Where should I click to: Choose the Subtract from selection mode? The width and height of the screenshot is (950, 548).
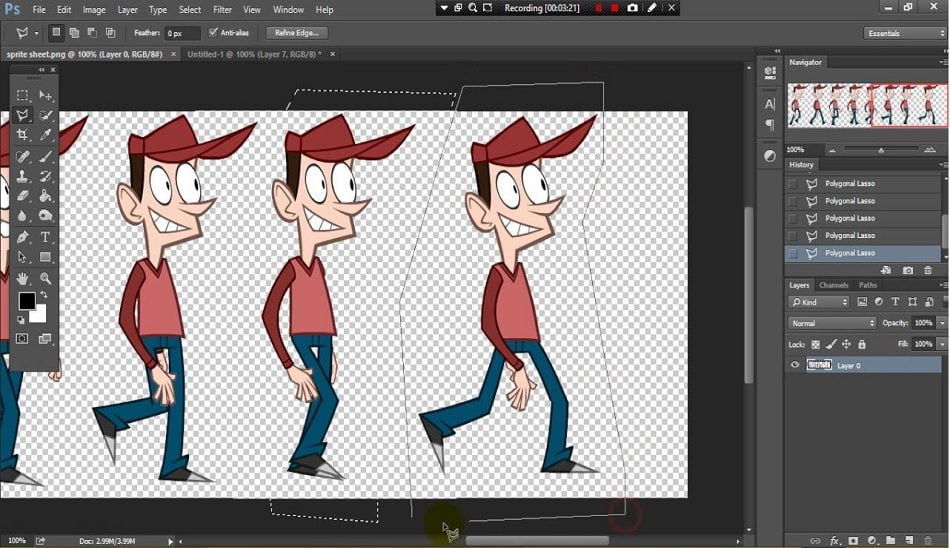92,33
